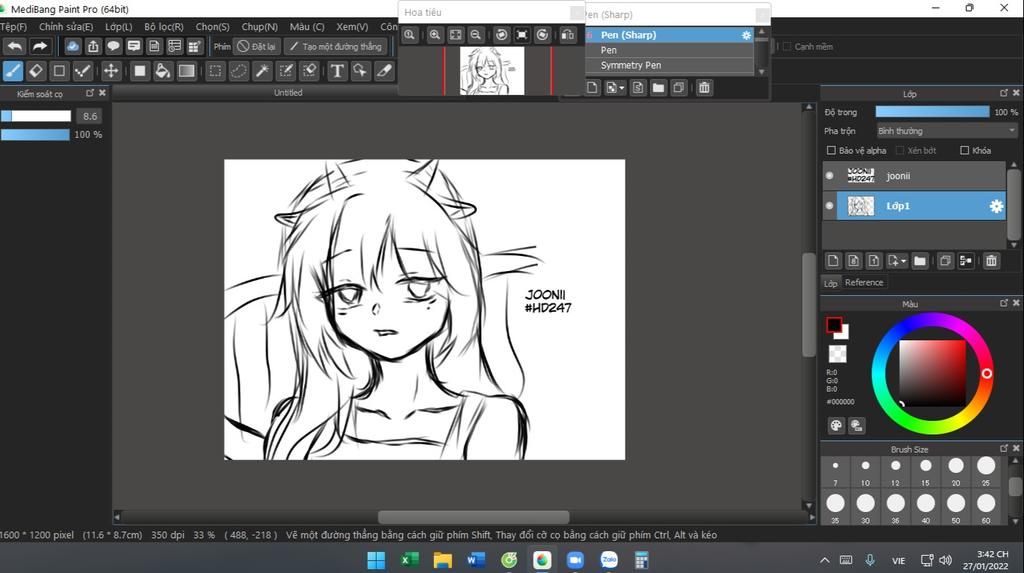Pick the Magic Wand tool

click(262, 71)
